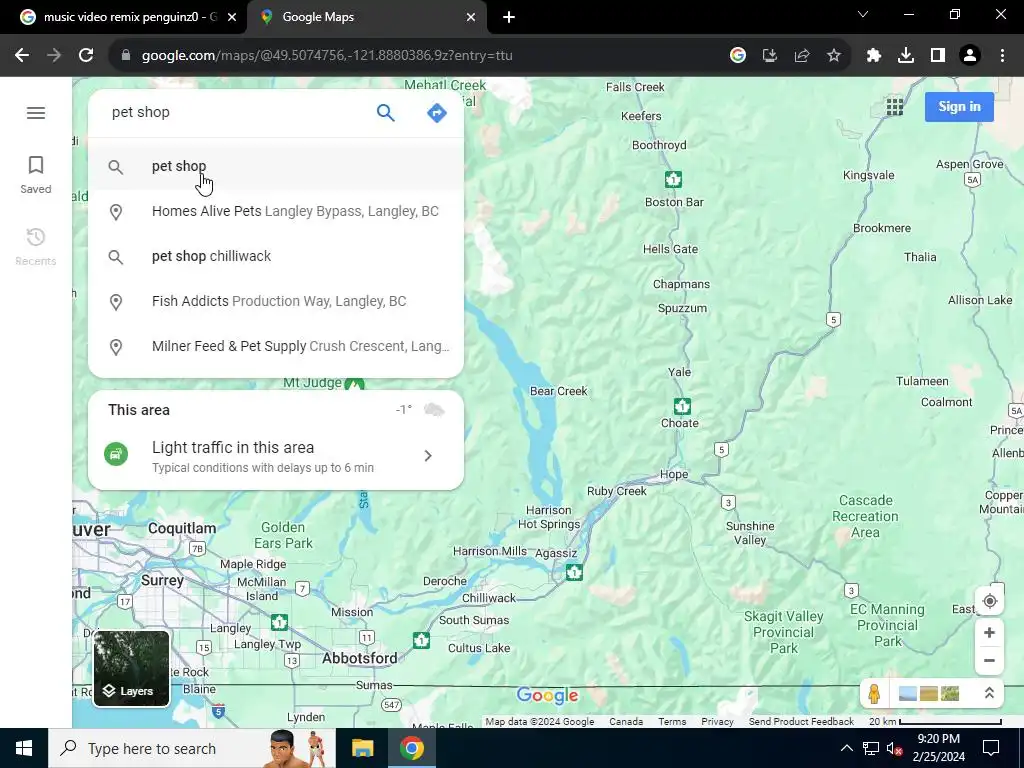Open File Explorer from taskbar

coord(362,748)
